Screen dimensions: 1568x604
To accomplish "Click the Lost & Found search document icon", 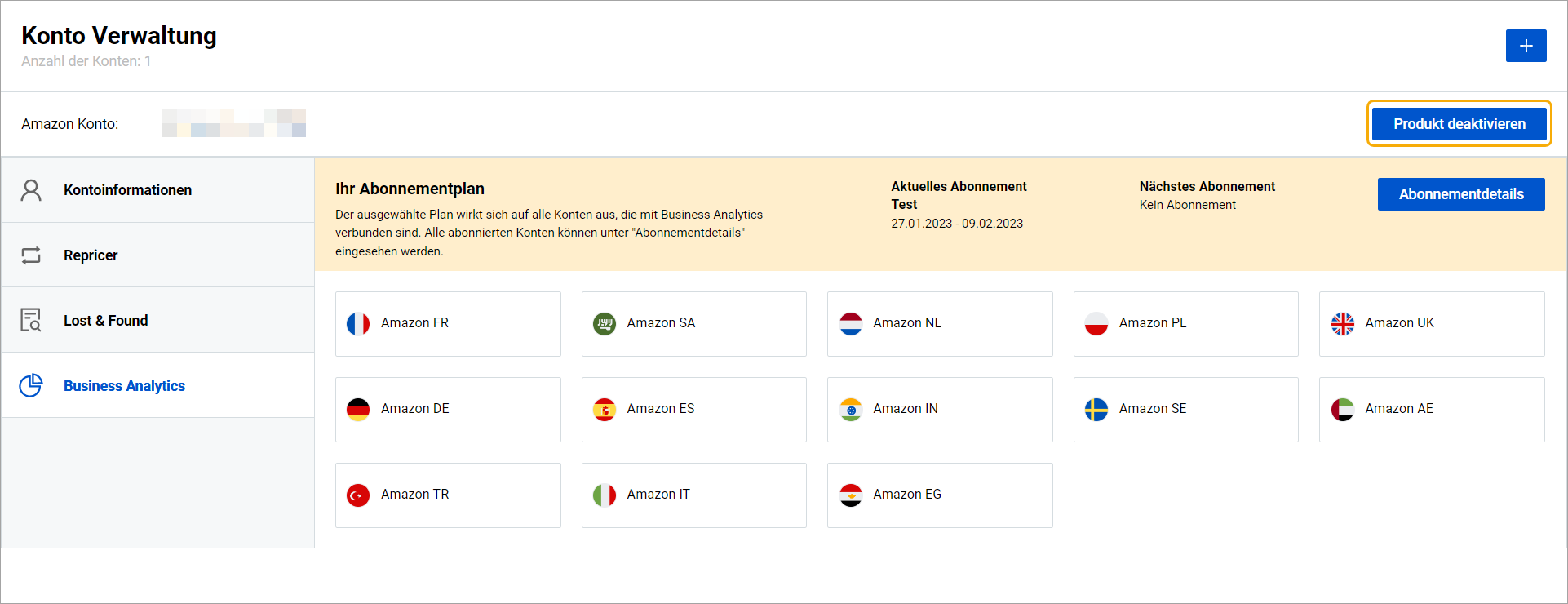I will (31, 320).
